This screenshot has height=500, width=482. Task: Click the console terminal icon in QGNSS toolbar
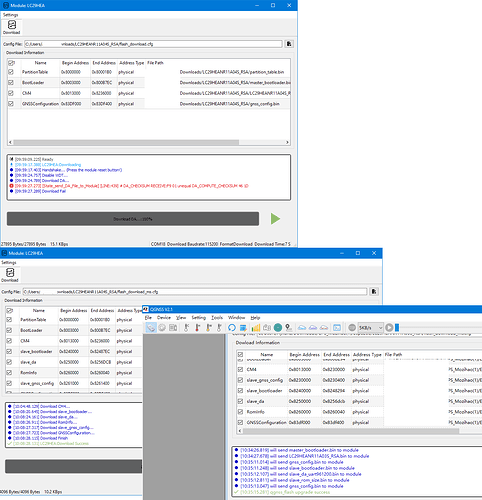pyautogui.click(x=337, y=328)
